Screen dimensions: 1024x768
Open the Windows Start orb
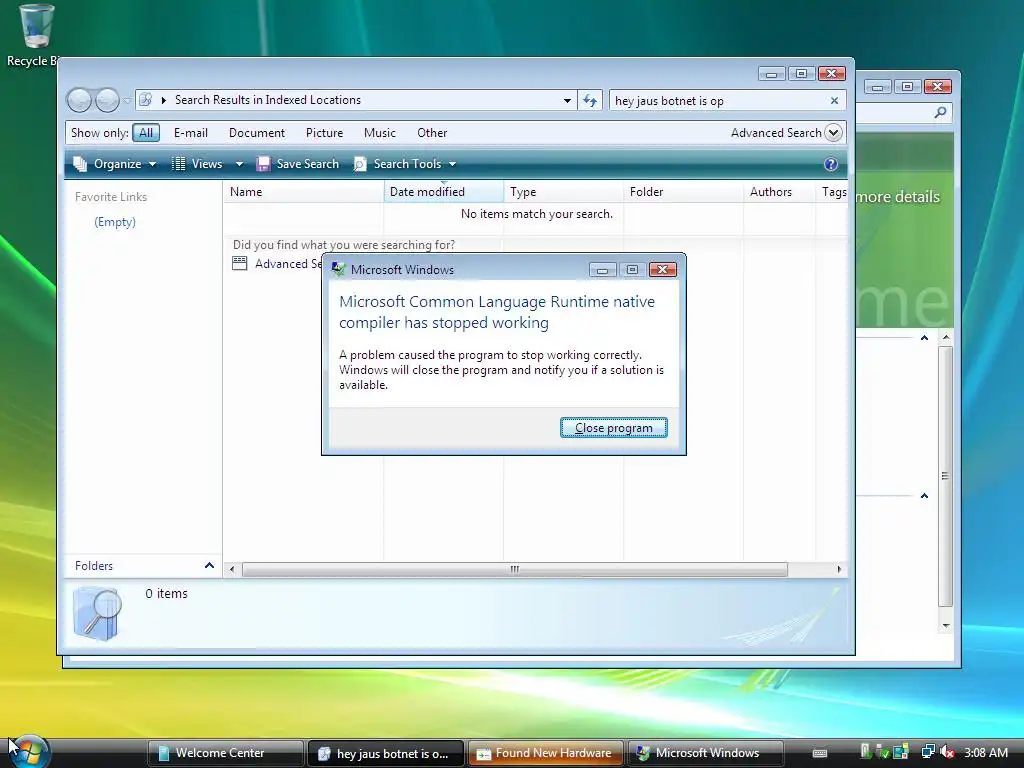(29, 751)
